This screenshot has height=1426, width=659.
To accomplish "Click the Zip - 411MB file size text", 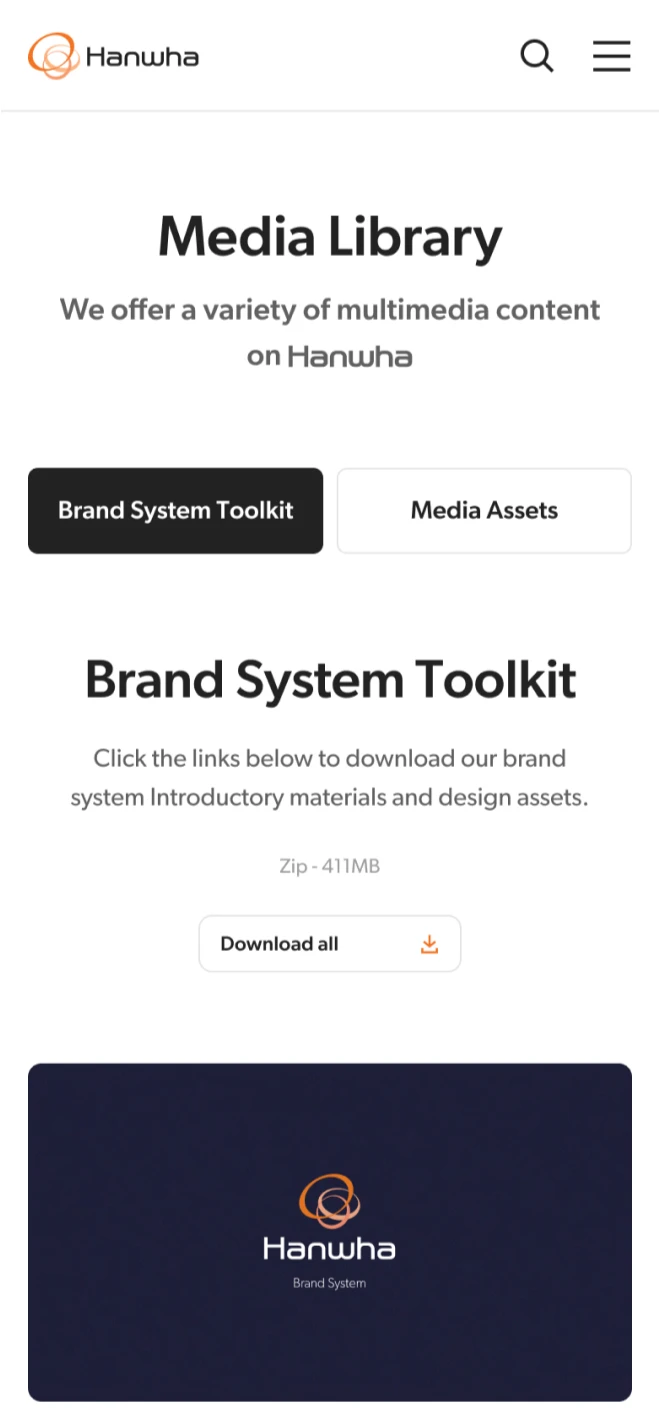I will (x=330, y=866).
